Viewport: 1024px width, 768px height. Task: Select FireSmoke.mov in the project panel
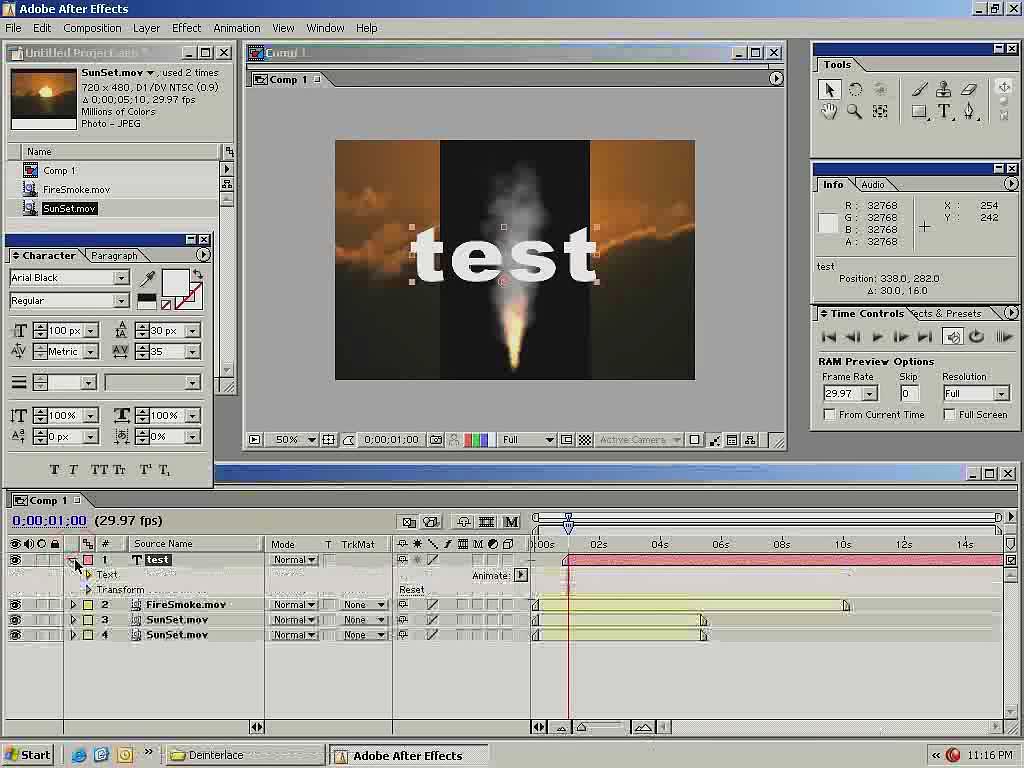76,189
